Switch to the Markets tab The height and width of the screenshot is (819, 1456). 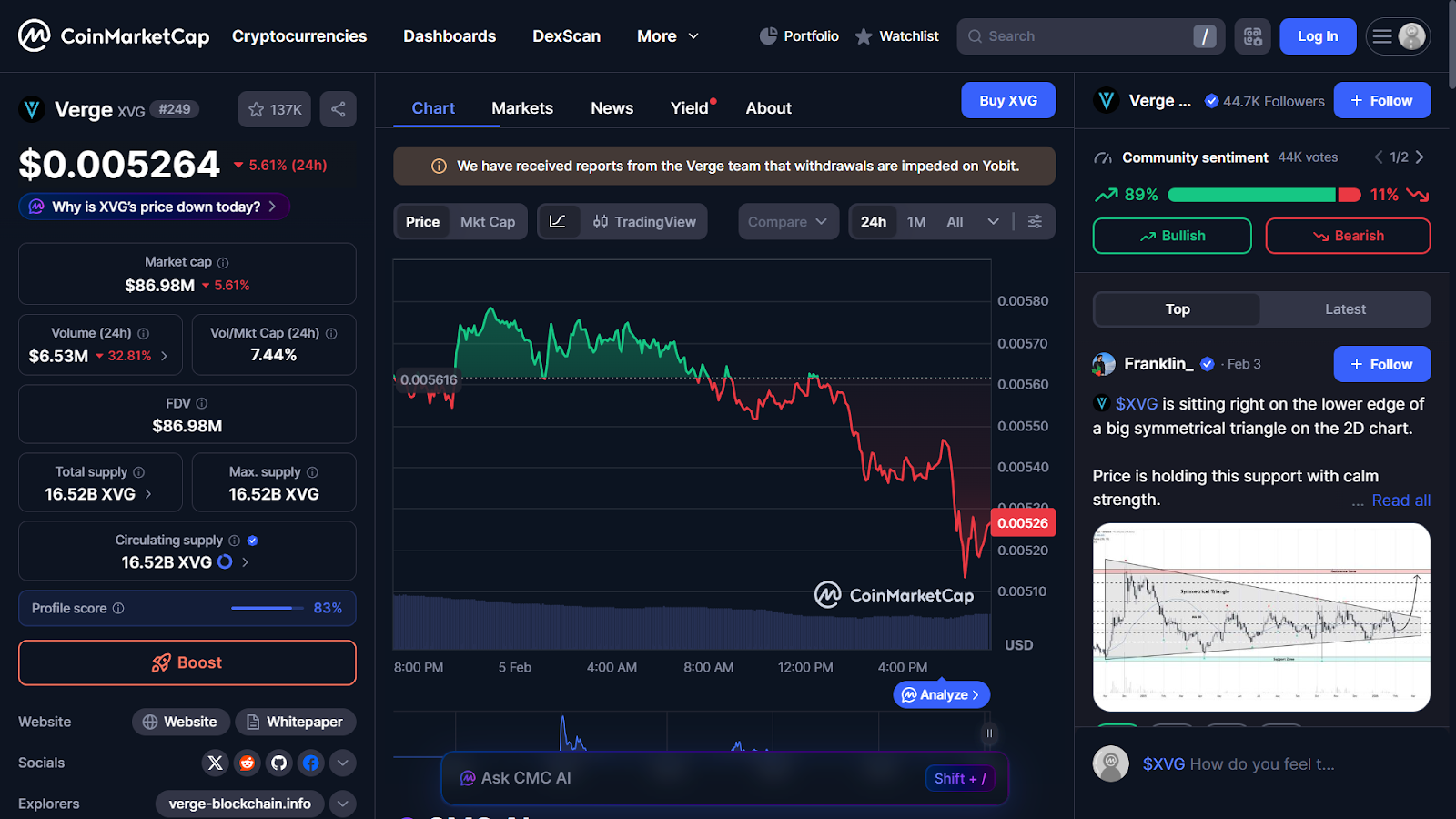522,107
